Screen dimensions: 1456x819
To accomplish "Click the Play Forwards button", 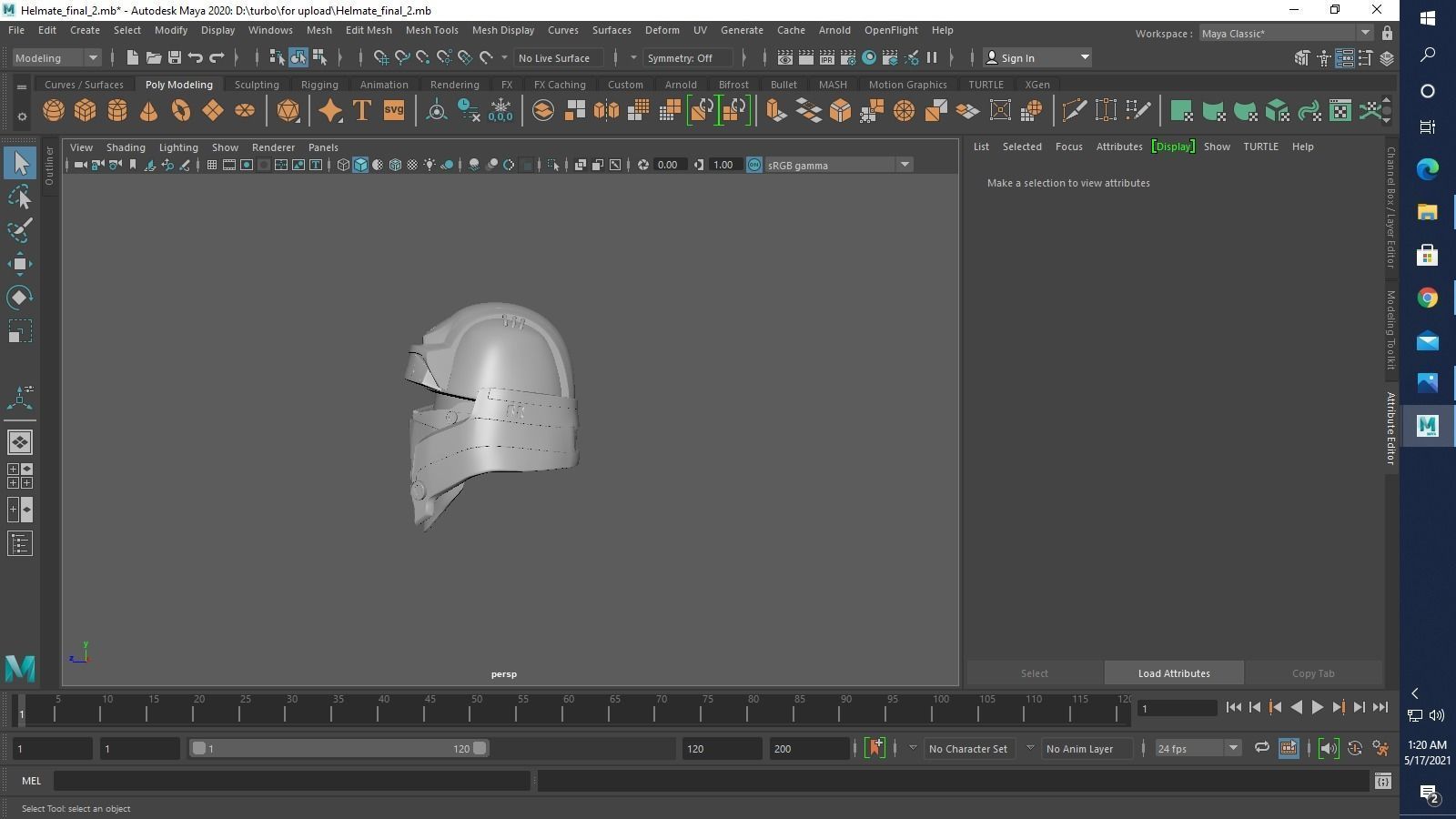I will [1317, 707].
